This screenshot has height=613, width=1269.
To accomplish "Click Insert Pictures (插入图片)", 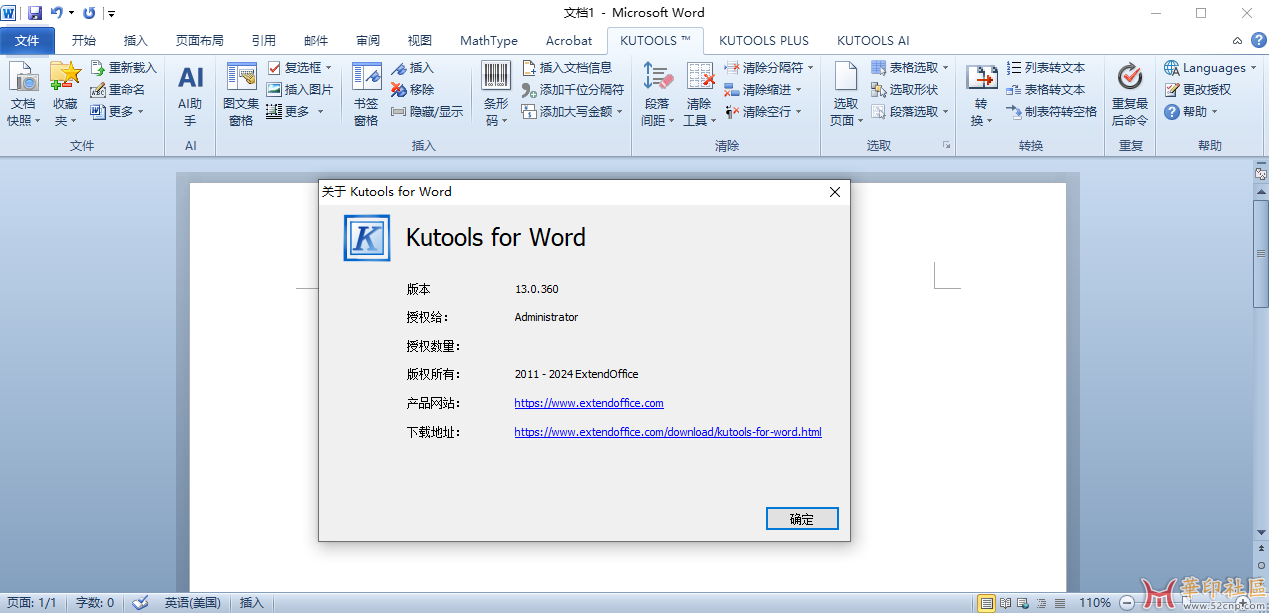I will click(x=300, y=90).
